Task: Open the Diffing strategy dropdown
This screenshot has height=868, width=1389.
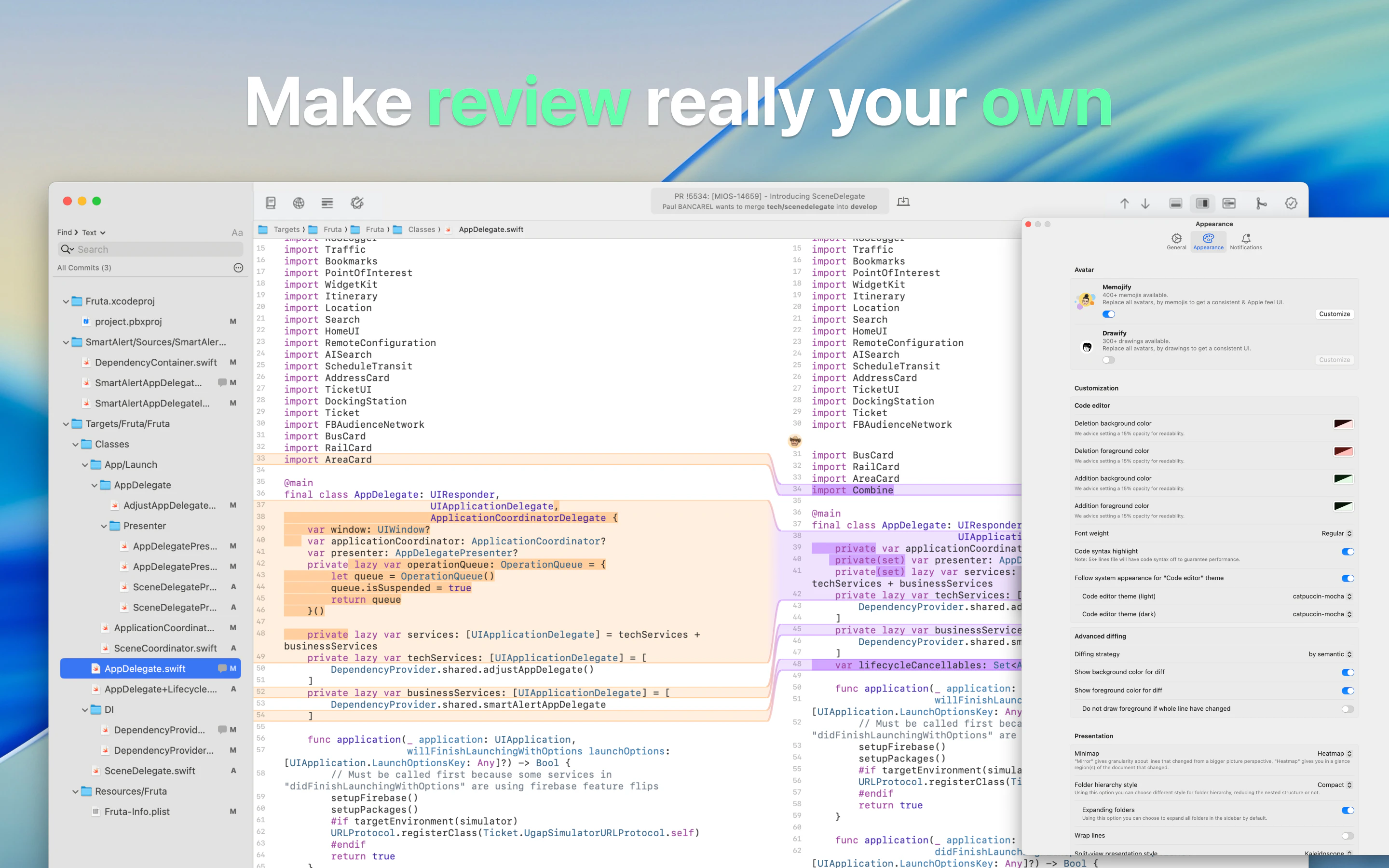Action: (1329, 654)
